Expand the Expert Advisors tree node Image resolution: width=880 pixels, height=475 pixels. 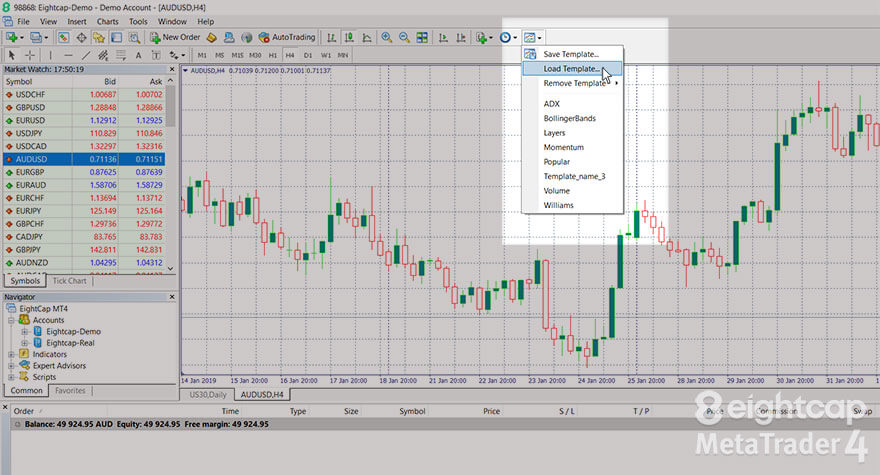coord(11,366)
